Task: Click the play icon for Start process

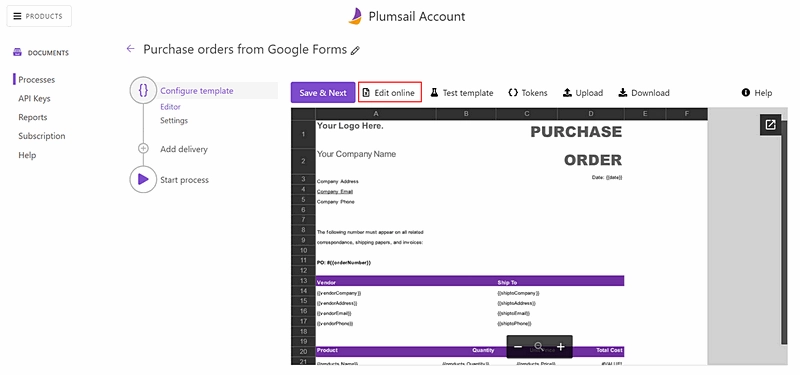Action: click(143, 180)
